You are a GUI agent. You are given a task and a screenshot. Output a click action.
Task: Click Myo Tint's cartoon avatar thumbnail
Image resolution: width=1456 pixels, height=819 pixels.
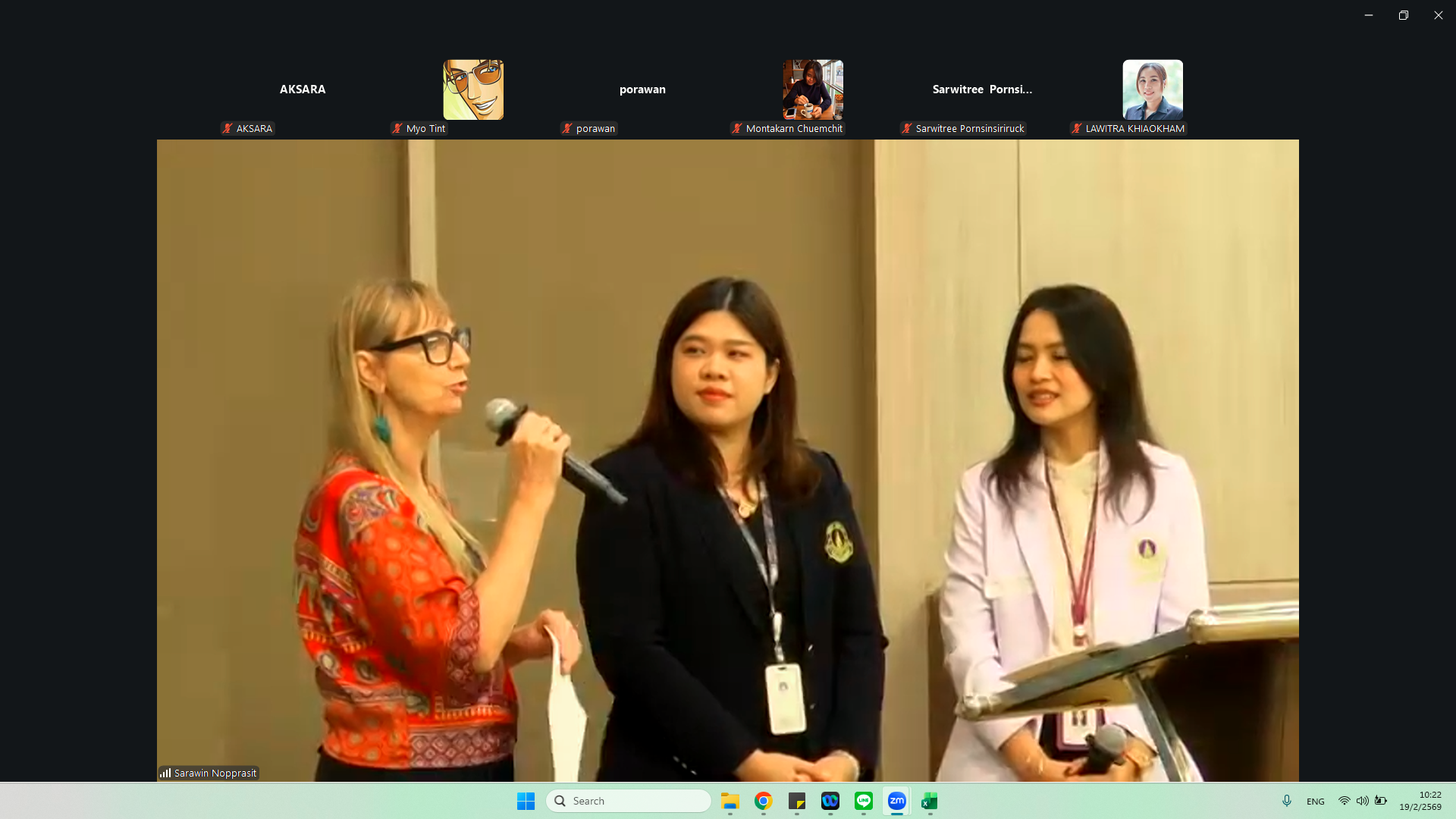473,89
